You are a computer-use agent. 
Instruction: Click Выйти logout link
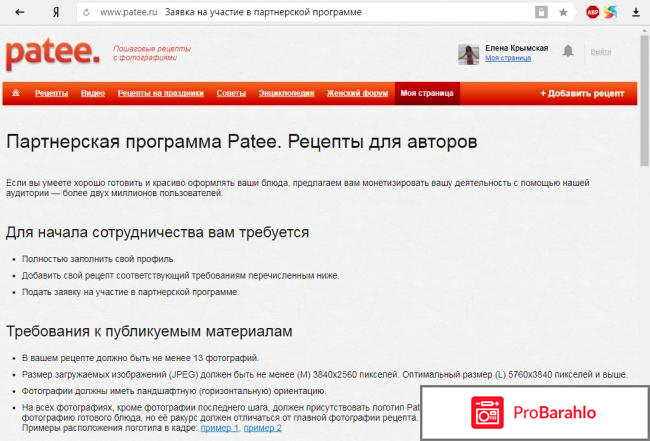pyautogui.click(x=601, y=52)
